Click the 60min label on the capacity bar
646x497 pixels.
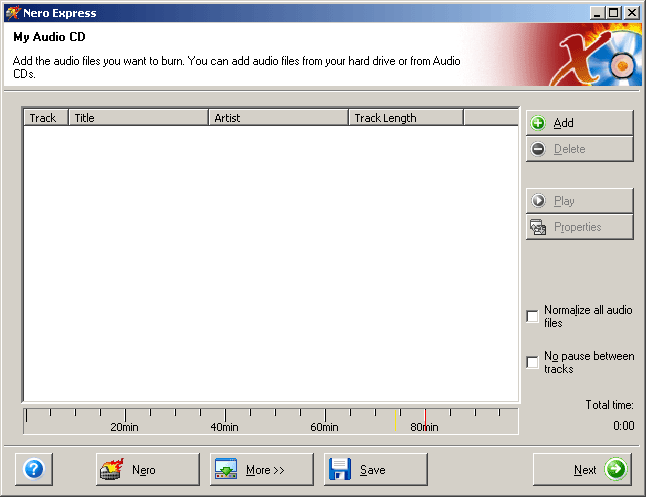pyautogui.click(x=324, y=427)
